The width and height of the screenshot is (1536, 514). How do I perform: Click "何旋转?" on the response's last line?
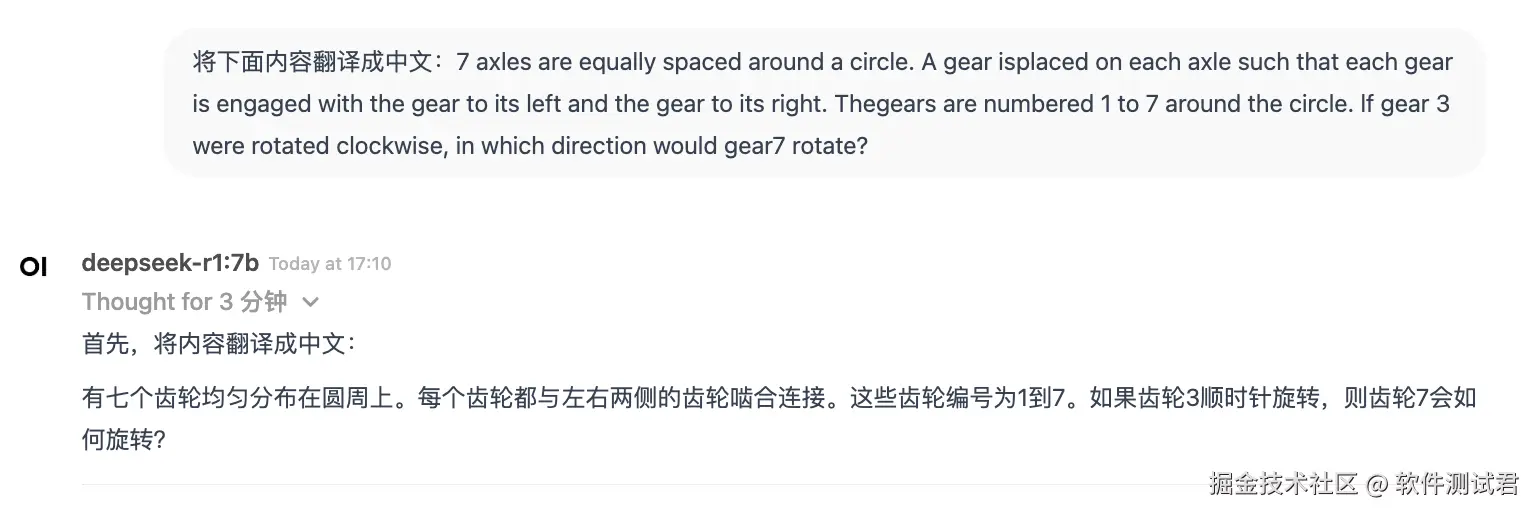point(122,440)
